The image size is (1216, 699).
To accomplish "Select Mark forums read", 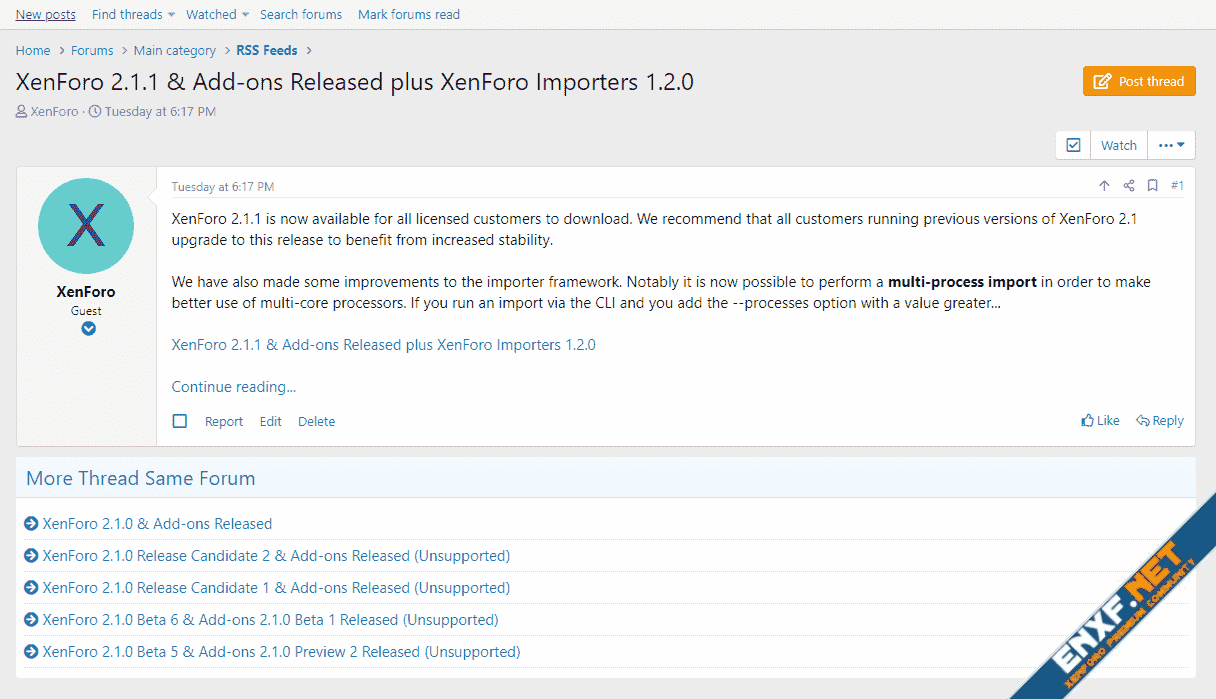I will 409,14.
